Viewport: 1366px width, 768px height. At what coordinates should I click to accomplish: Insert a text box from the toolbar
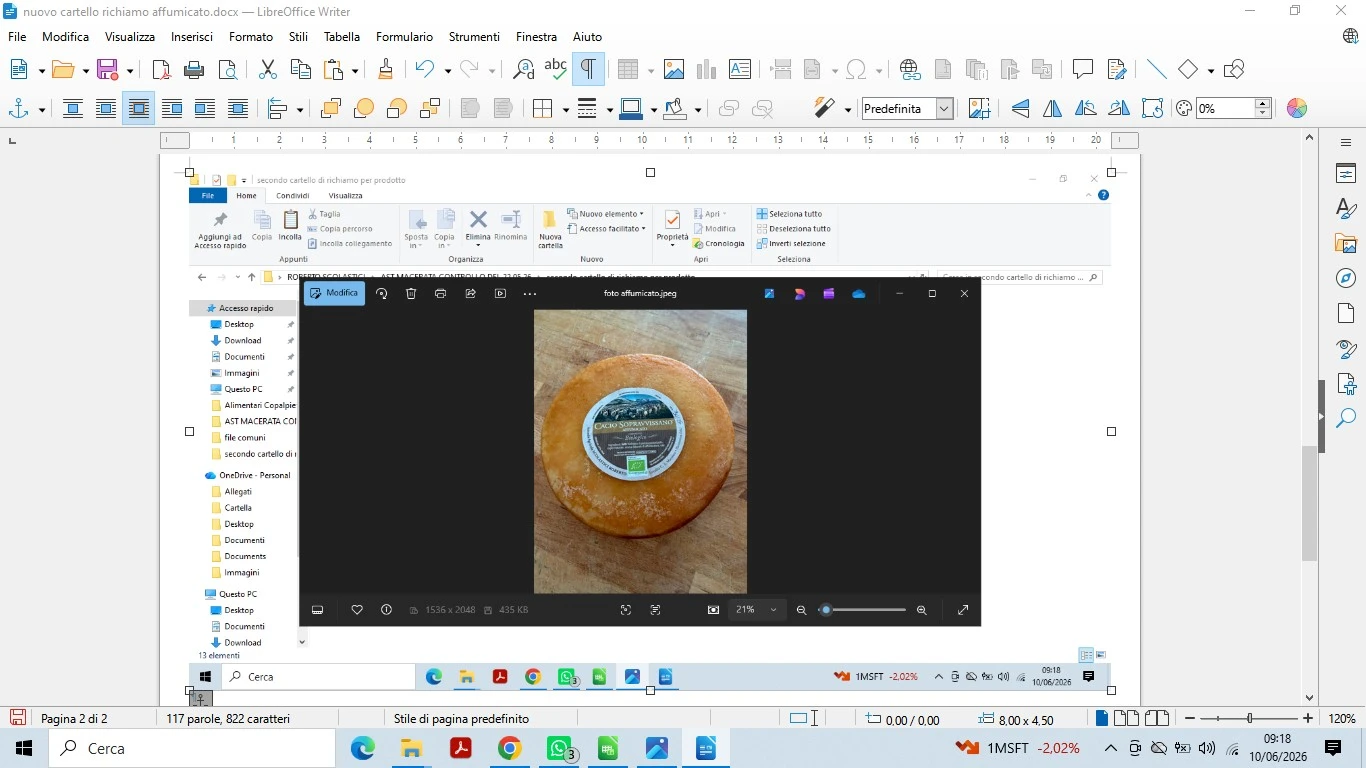point(740,69)
